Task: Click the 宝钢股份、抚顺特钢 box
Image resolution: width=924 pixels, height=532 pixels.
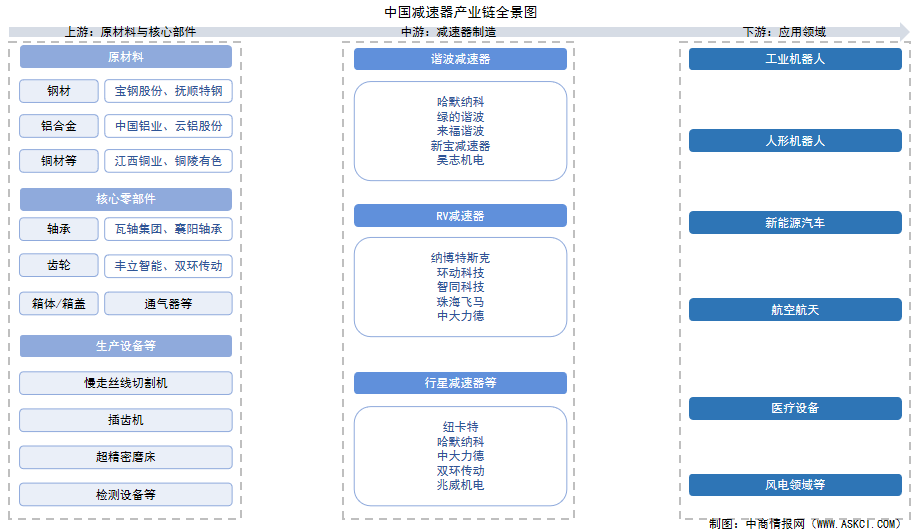Action: [169, 91]
